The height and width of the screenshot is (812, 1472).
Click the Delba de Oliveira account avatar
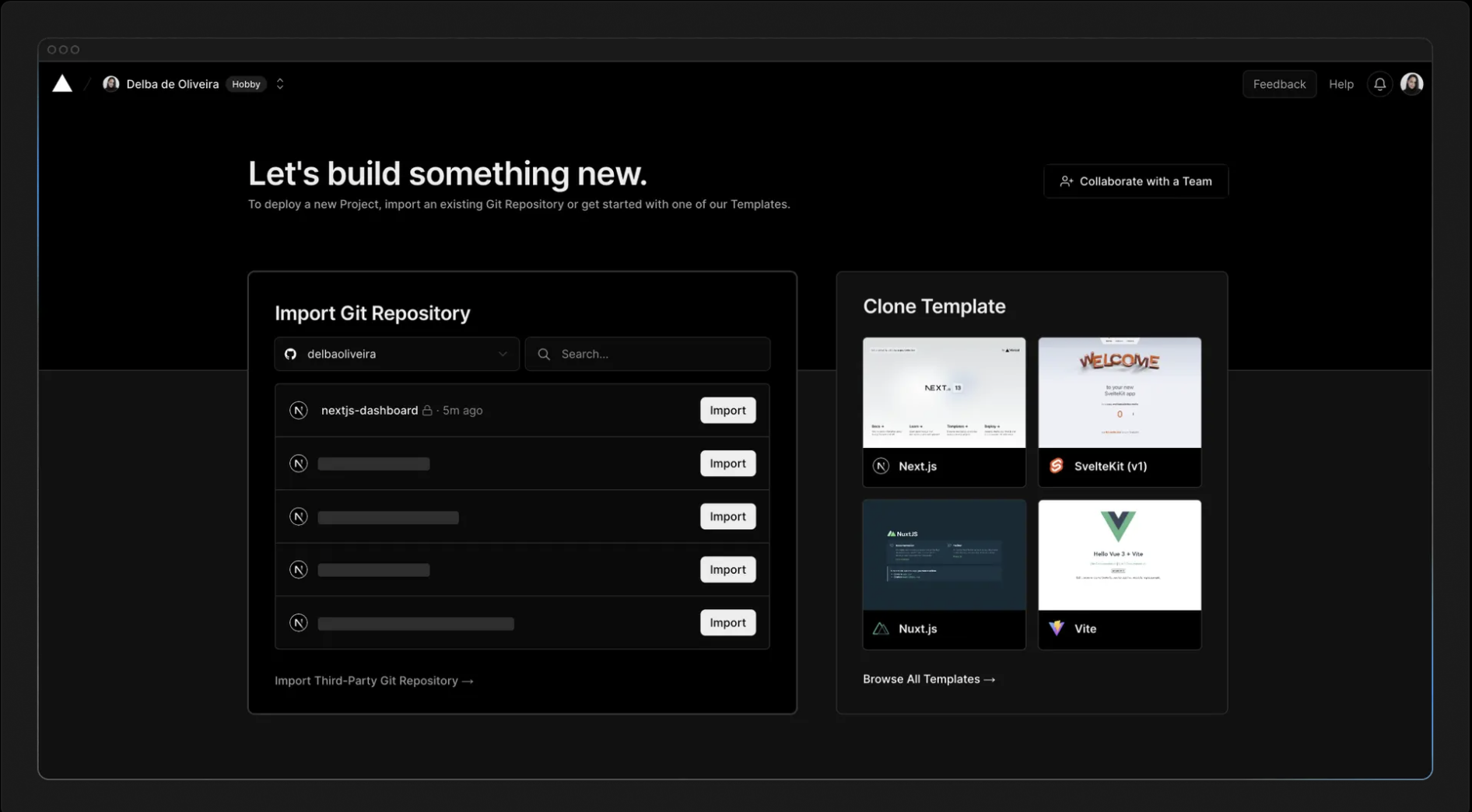click(111, 83)
